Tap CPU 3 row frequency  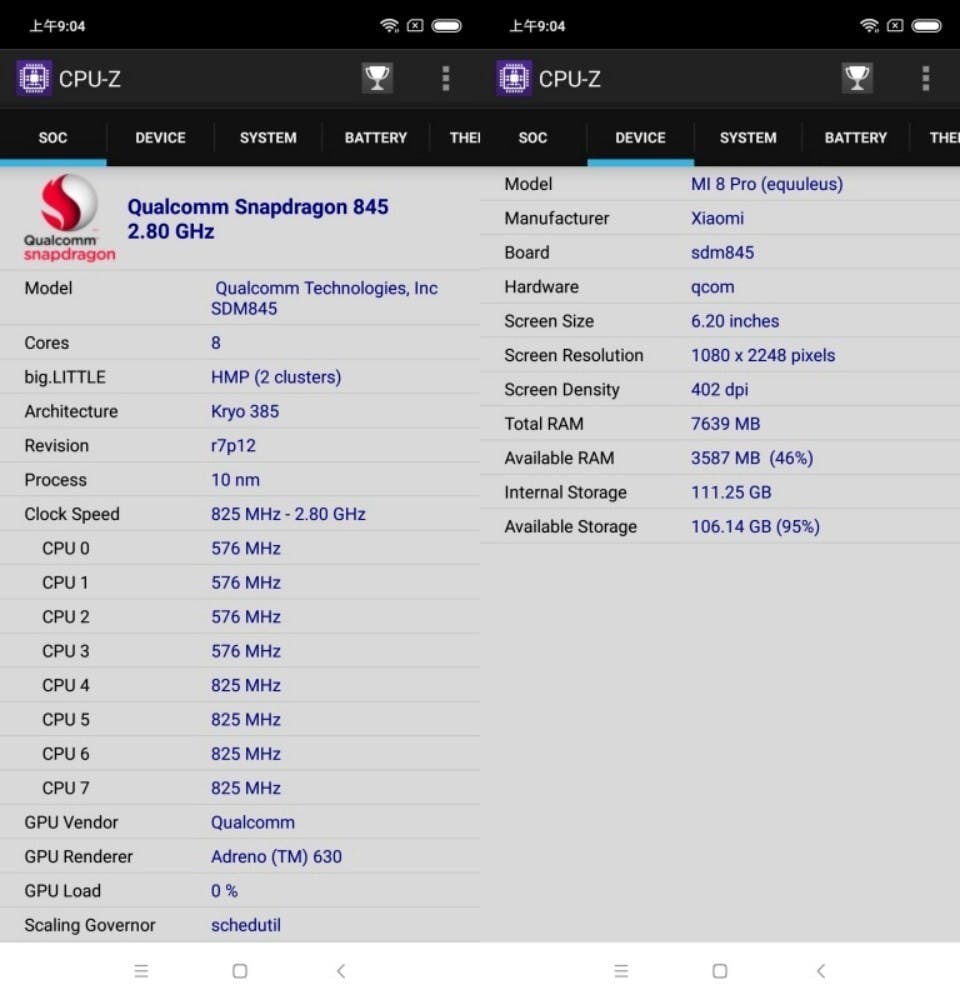click(x=246, y=651)
